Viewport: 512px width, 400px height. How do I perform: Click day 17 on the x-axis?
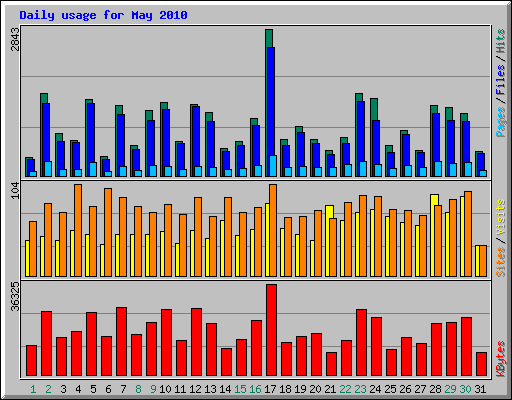point(270,389)
